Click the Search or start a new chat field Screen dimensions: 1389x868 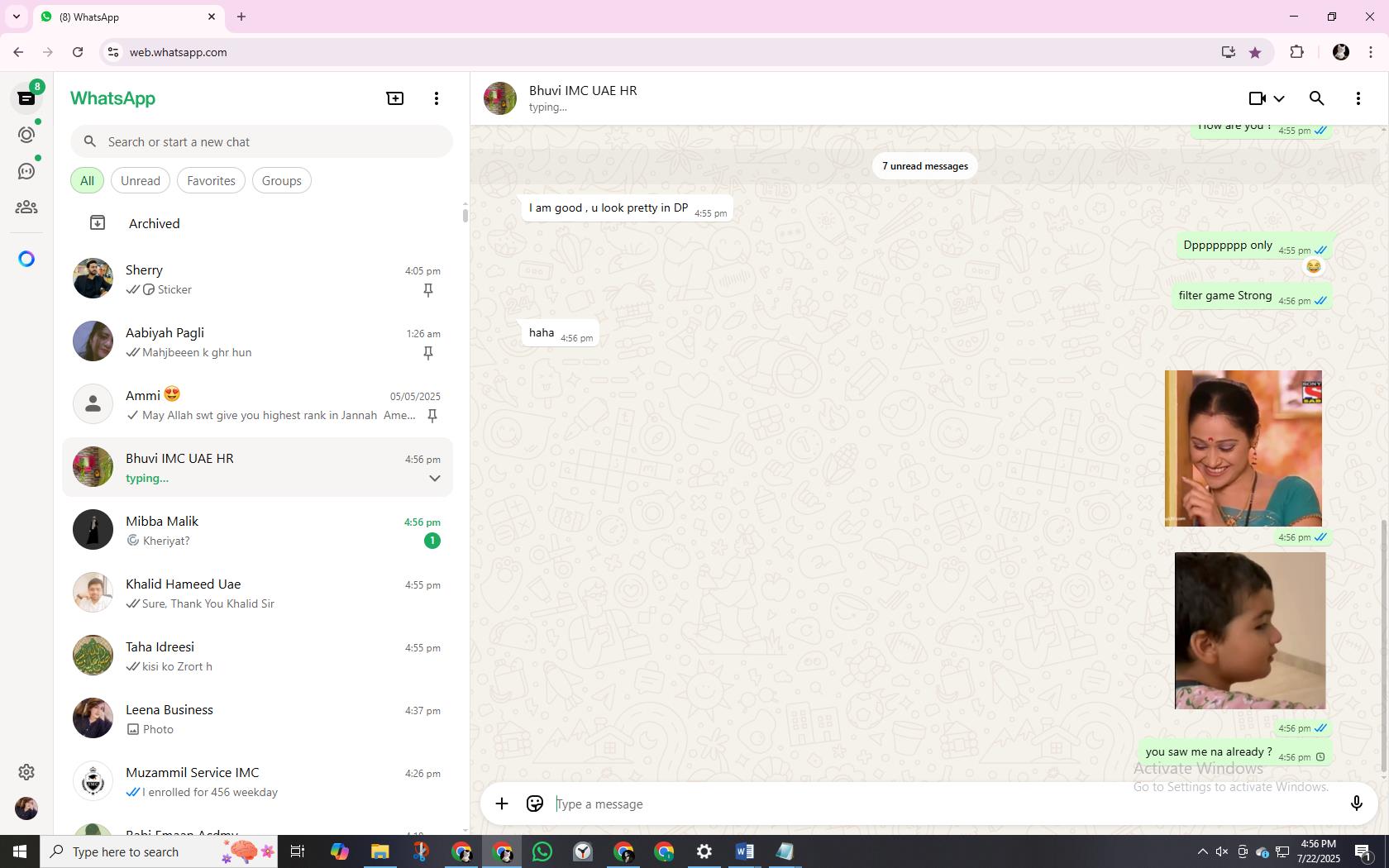tap(261, 142)
